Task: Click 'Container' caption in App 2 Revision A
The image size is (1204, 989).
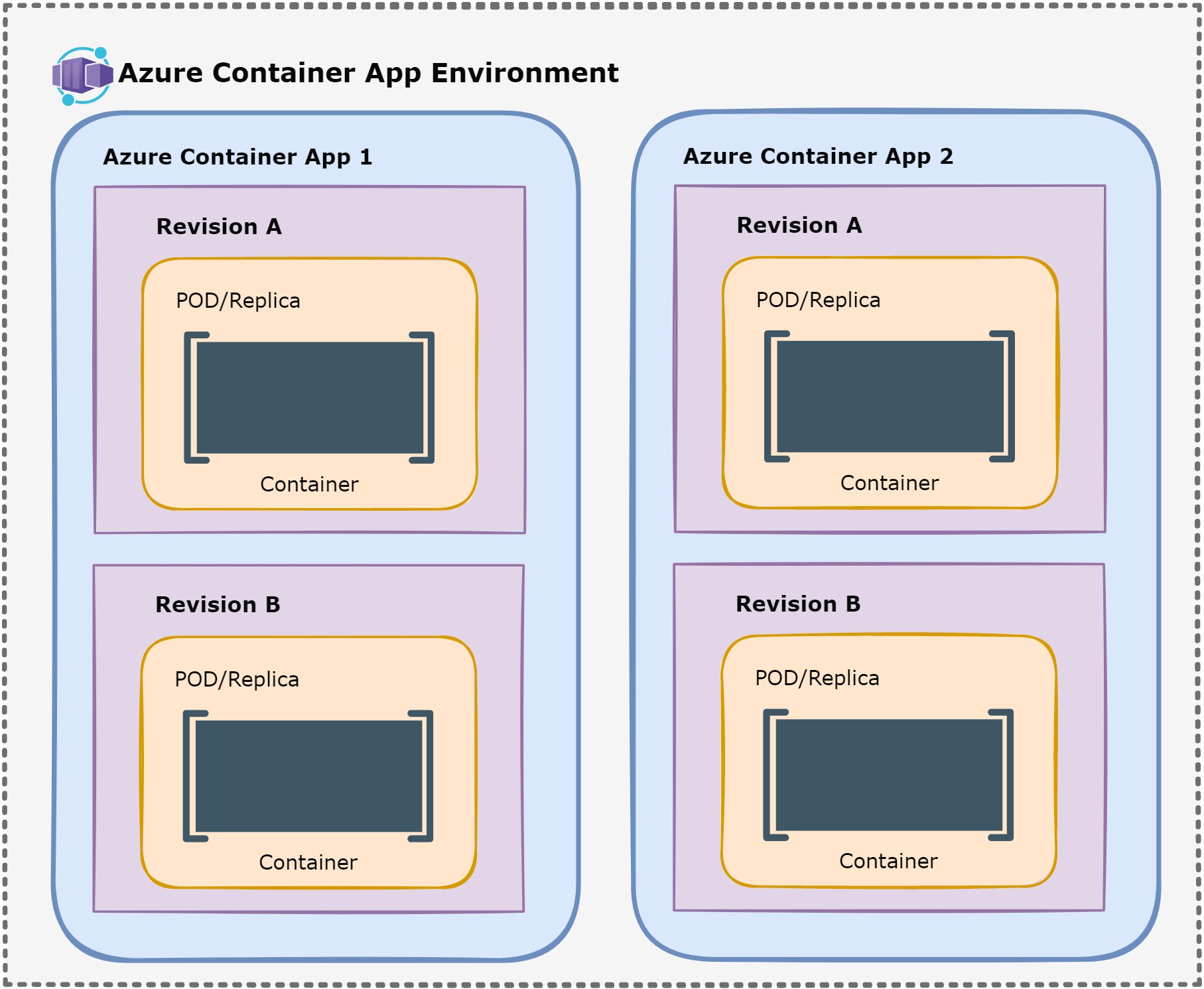Action: (x=890, y=484)
